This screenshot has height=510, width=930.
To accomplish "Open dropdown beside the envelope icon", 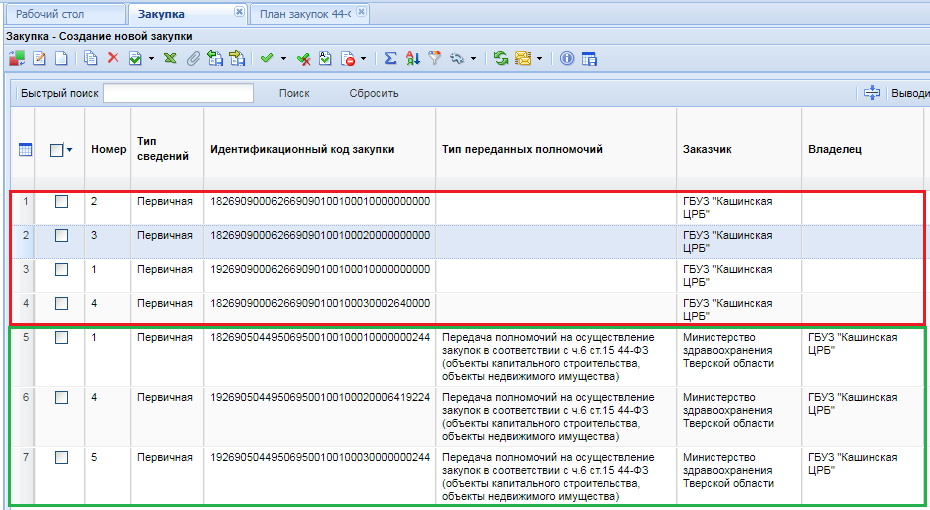I will pyautogui.click(x=539, y=59).
